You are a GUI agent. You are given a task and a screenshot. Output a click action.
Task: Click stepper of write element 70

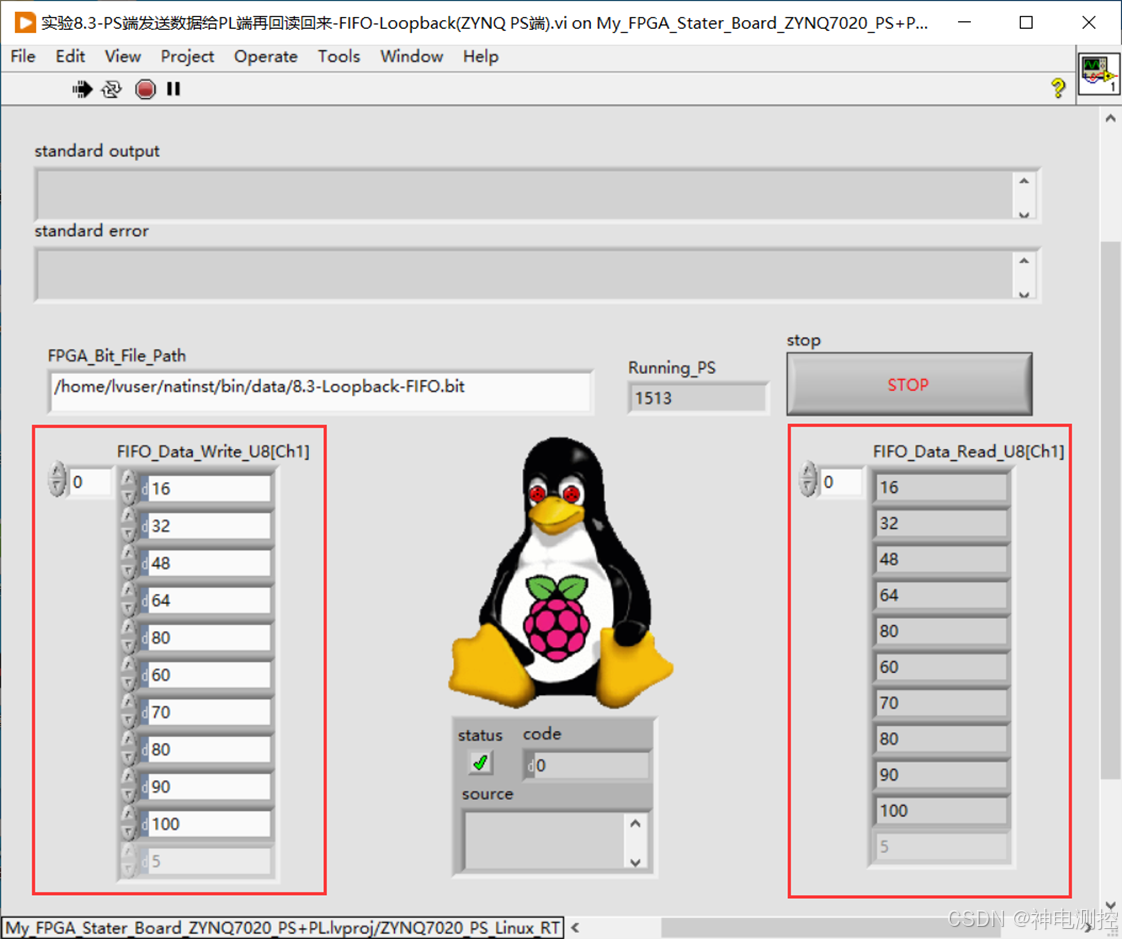[x=128, y=711]
